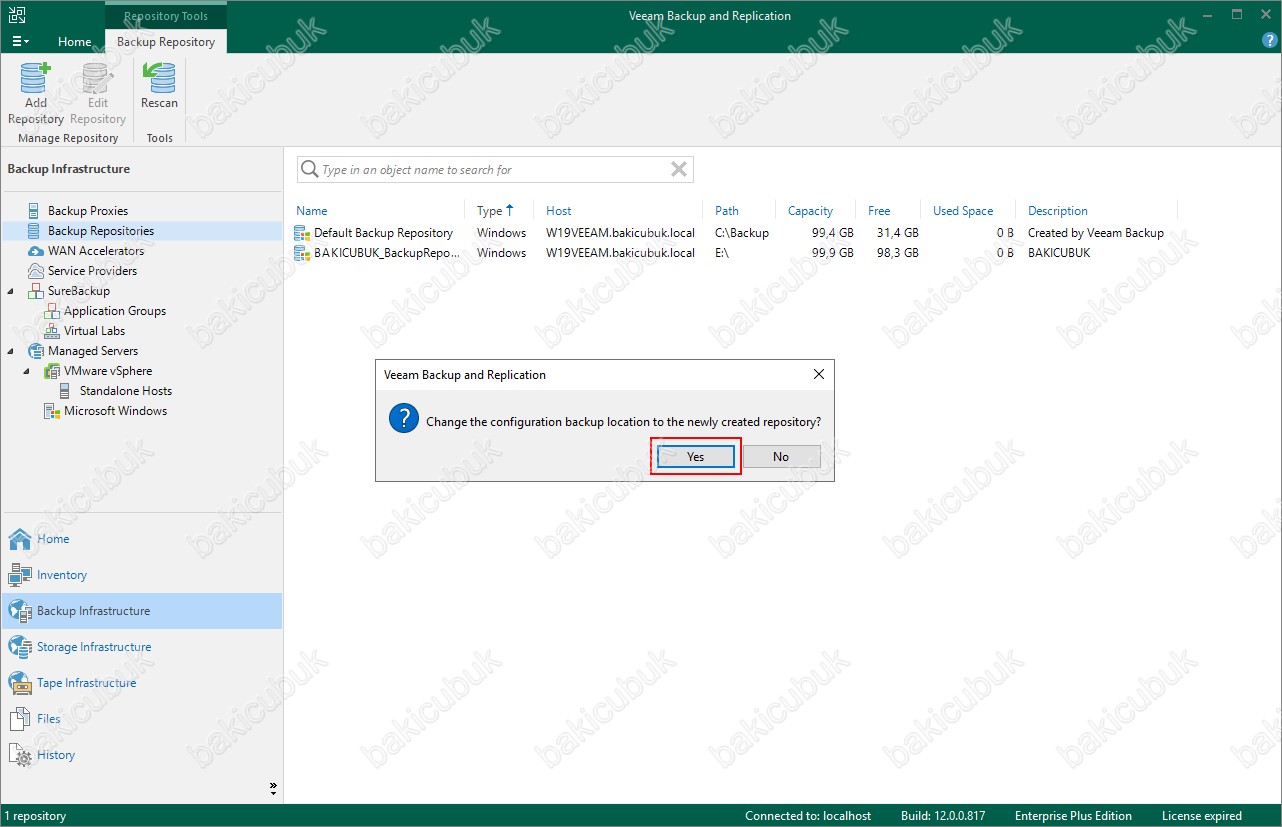This screenshot has width=1282, height=827.
Task: Select Backup Repositories tree node
Action: (101, 231)
